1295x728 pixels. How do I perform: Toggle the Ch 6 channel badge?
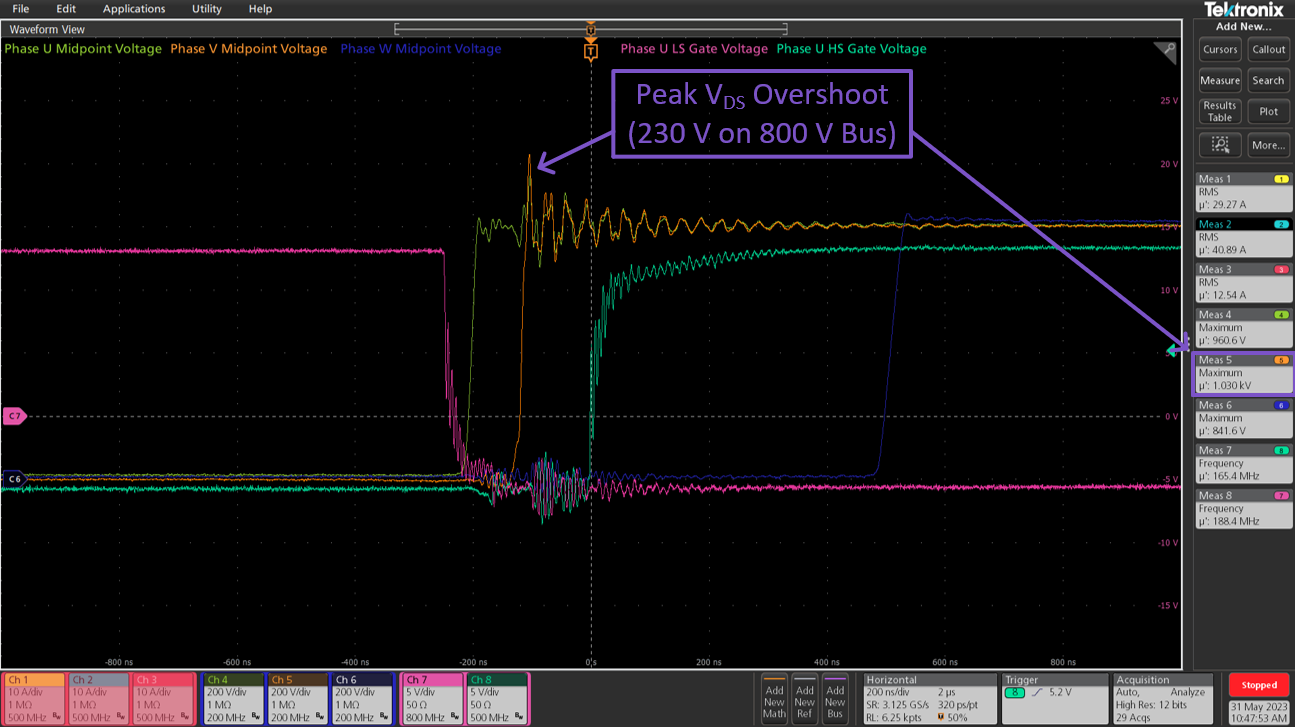(364, 698)
